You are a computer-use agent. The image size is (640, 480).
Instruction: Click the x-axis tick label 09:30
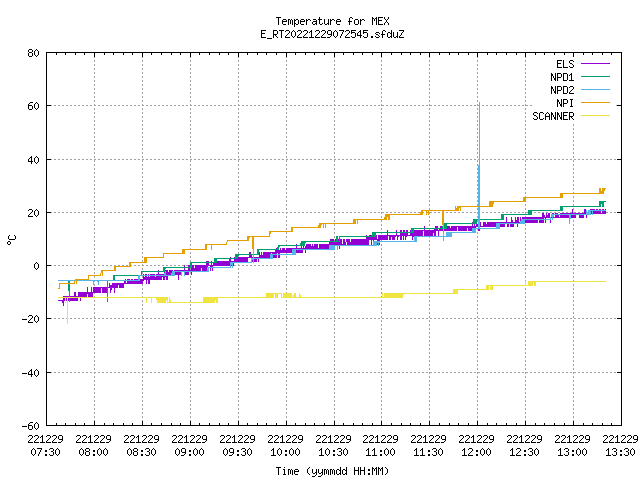click(238, 452)
